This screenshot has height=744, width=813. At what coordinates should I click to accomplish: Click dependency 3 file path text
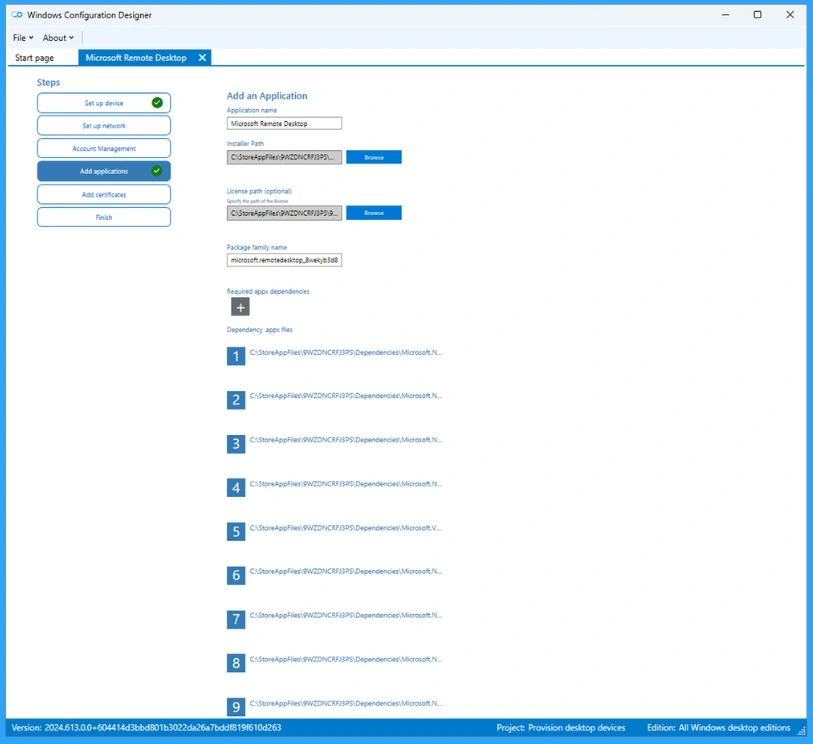(x=346, y=440)
